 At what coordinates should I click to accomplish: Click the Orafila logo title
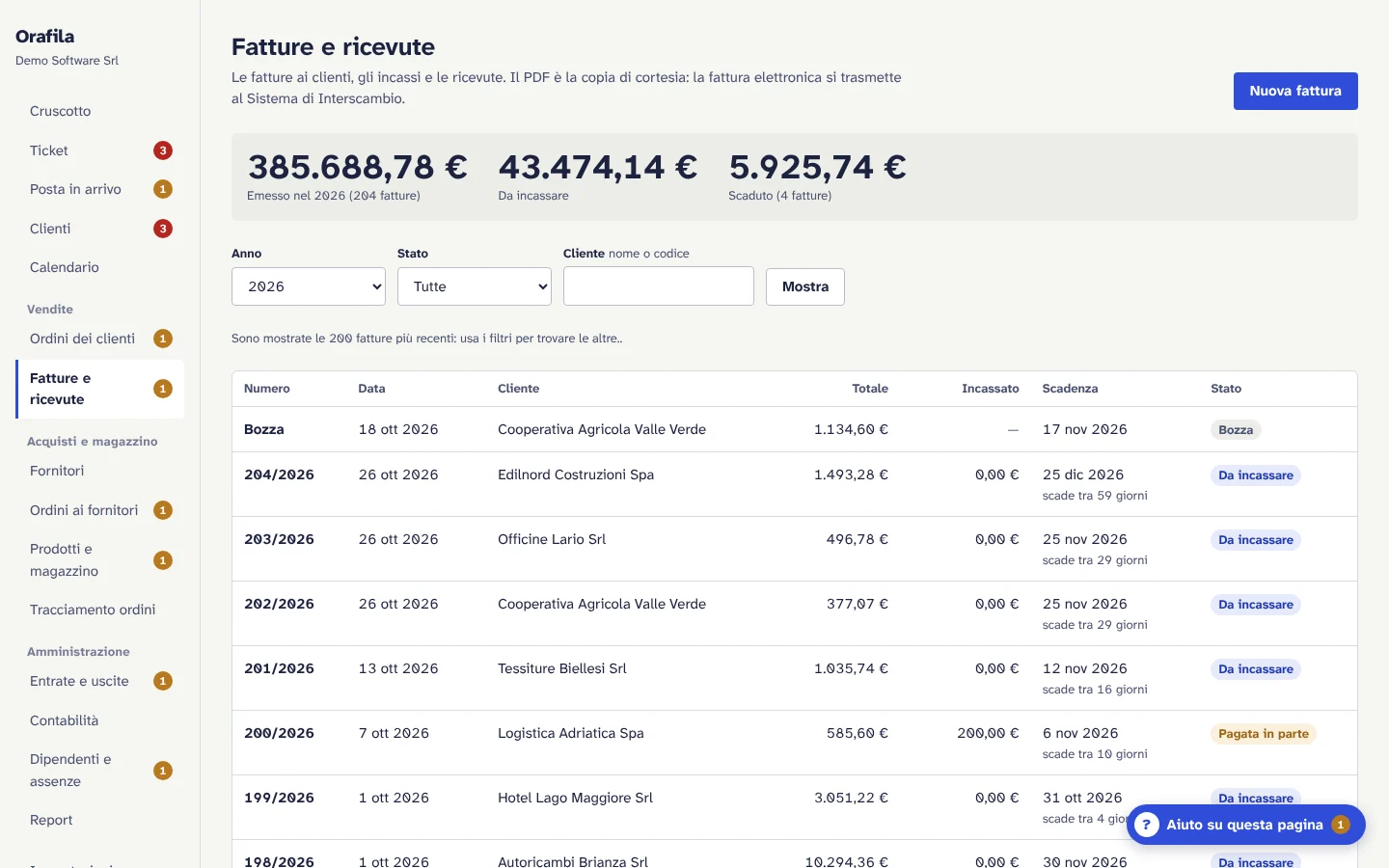point(45,37)
